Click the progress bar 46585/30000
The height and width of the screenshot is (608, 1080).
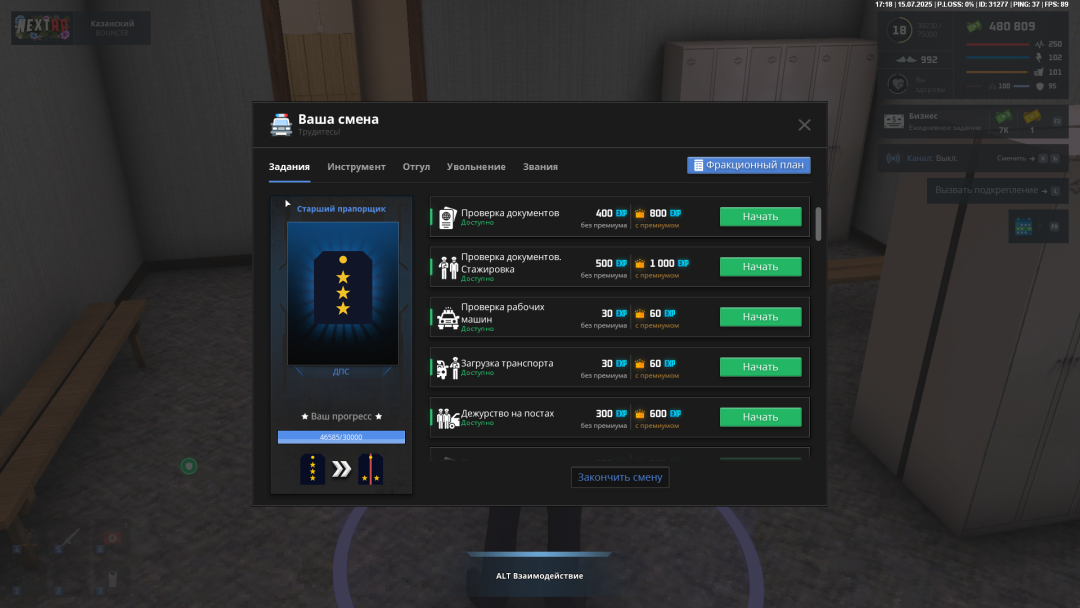click(x=341, y=437)
